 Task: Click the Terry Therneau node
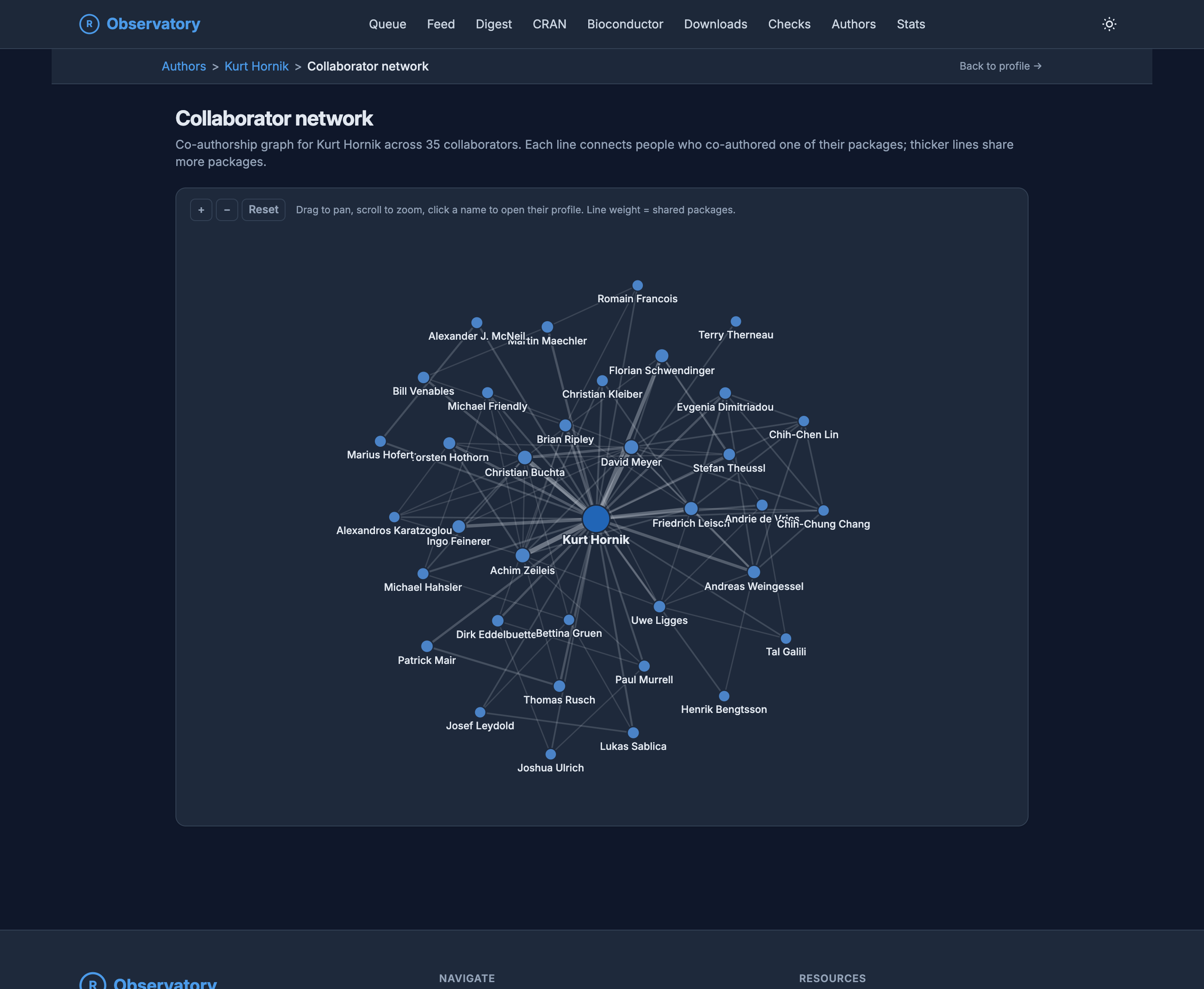736,322
